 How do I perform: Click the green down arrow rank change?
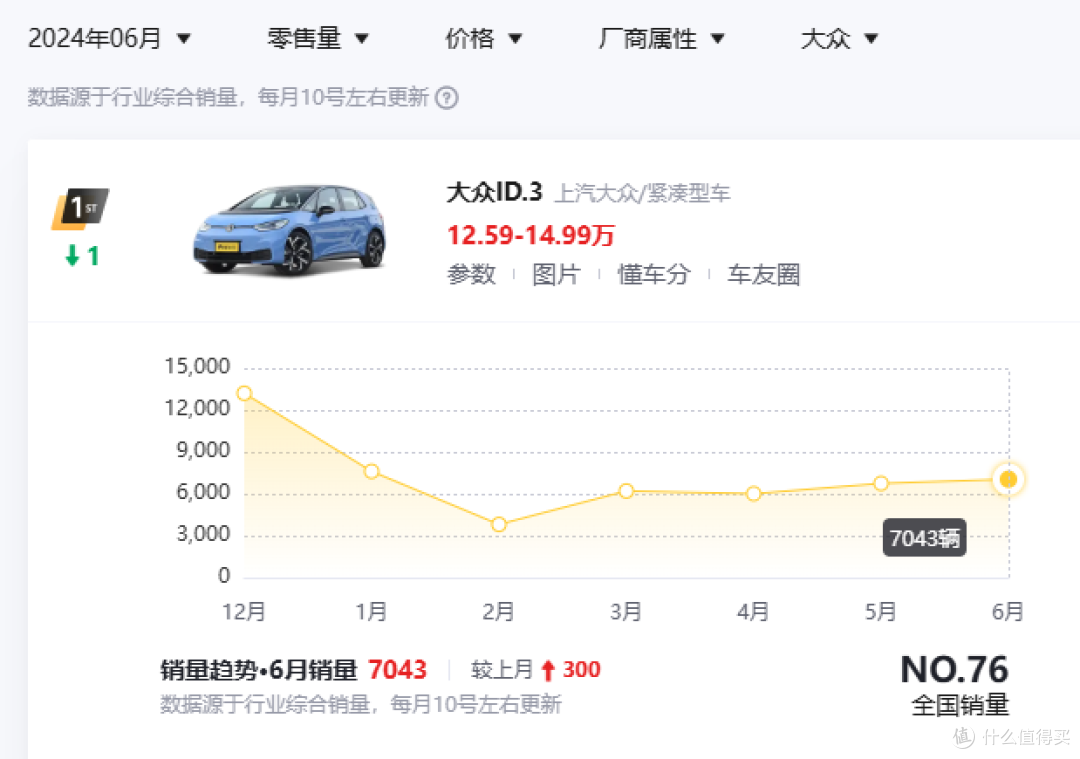tap(72, 256)
